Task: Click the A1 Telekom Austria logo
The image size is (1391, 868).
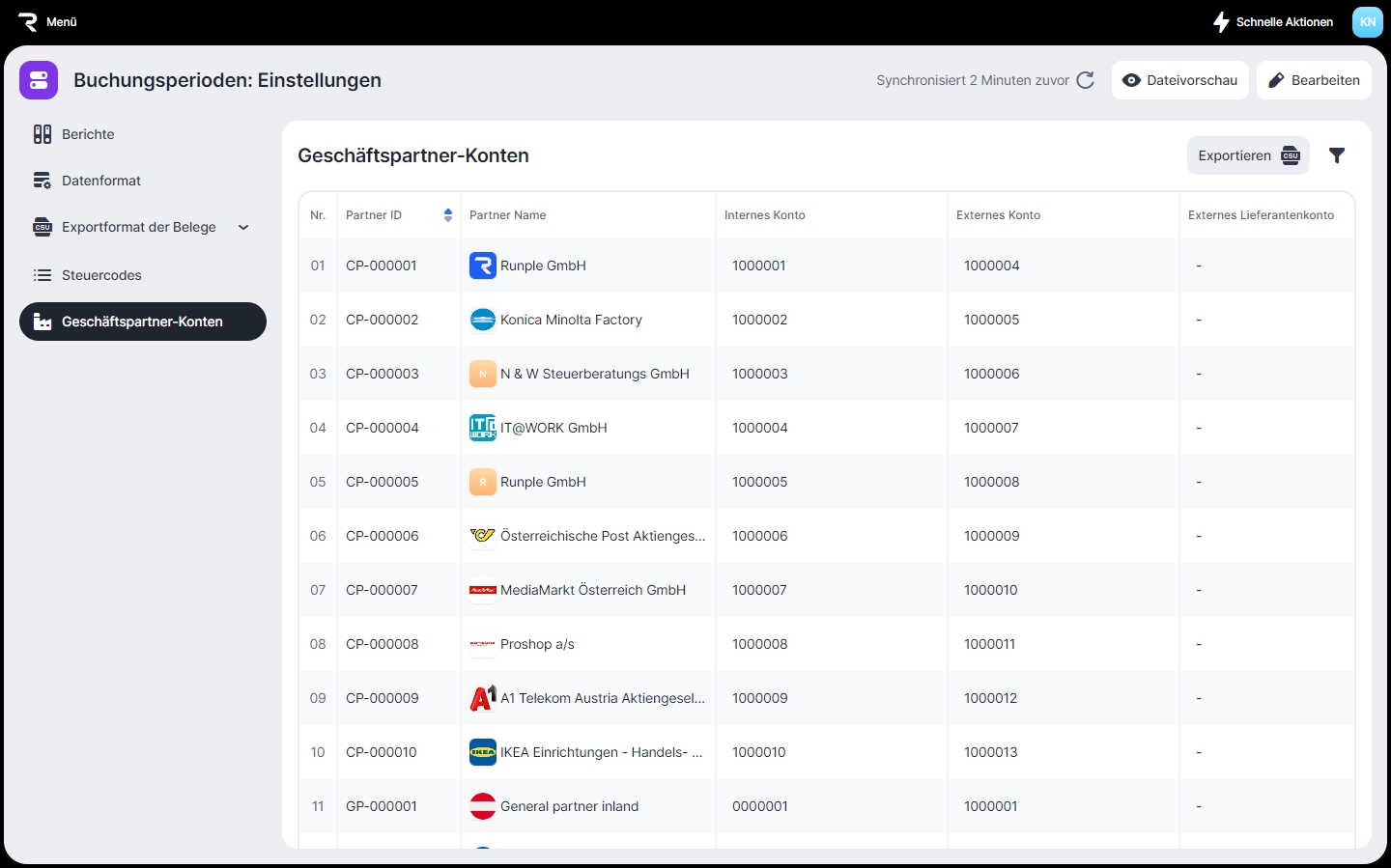Action: (482, 698)
